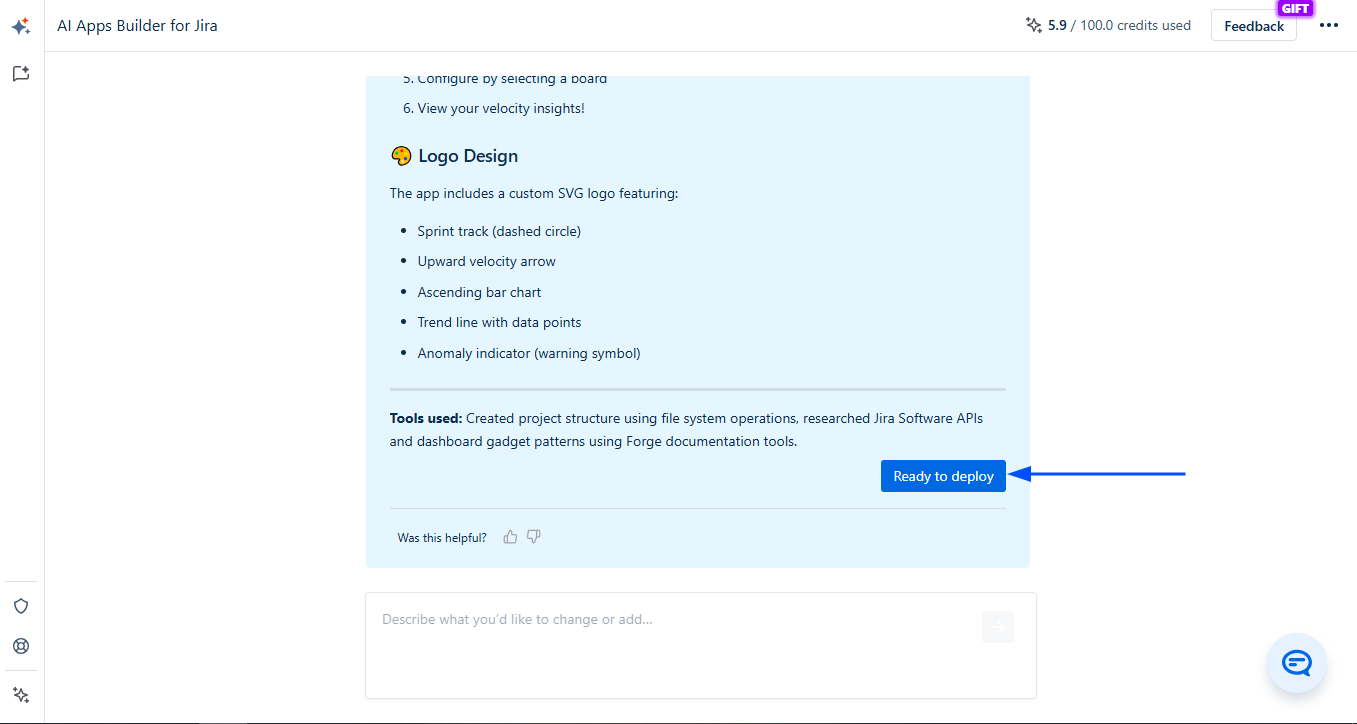Rate the response with thumbs down
Screen dimensions: 1357x724
tap(534, 537)
